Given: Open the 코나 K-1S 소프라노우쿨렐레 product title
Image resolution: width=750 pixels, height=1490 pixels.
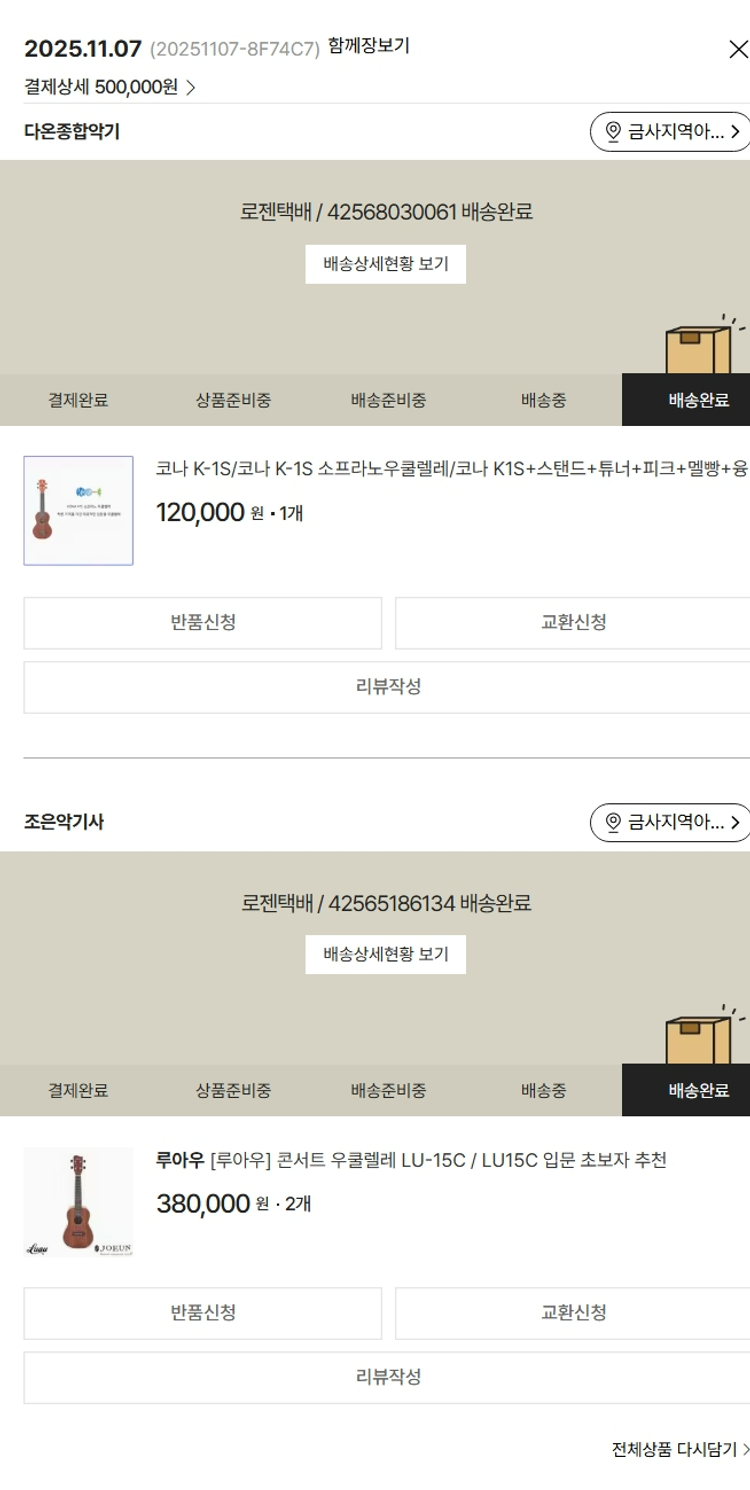Looking at the screenshot, I should pos(452,469).
